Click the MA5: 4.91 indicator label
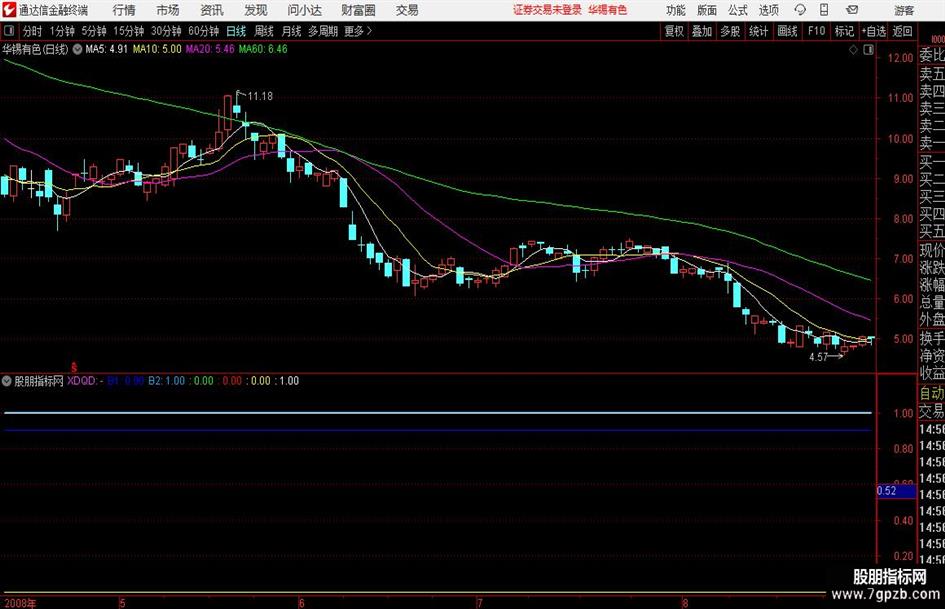 tap(107, 49)
